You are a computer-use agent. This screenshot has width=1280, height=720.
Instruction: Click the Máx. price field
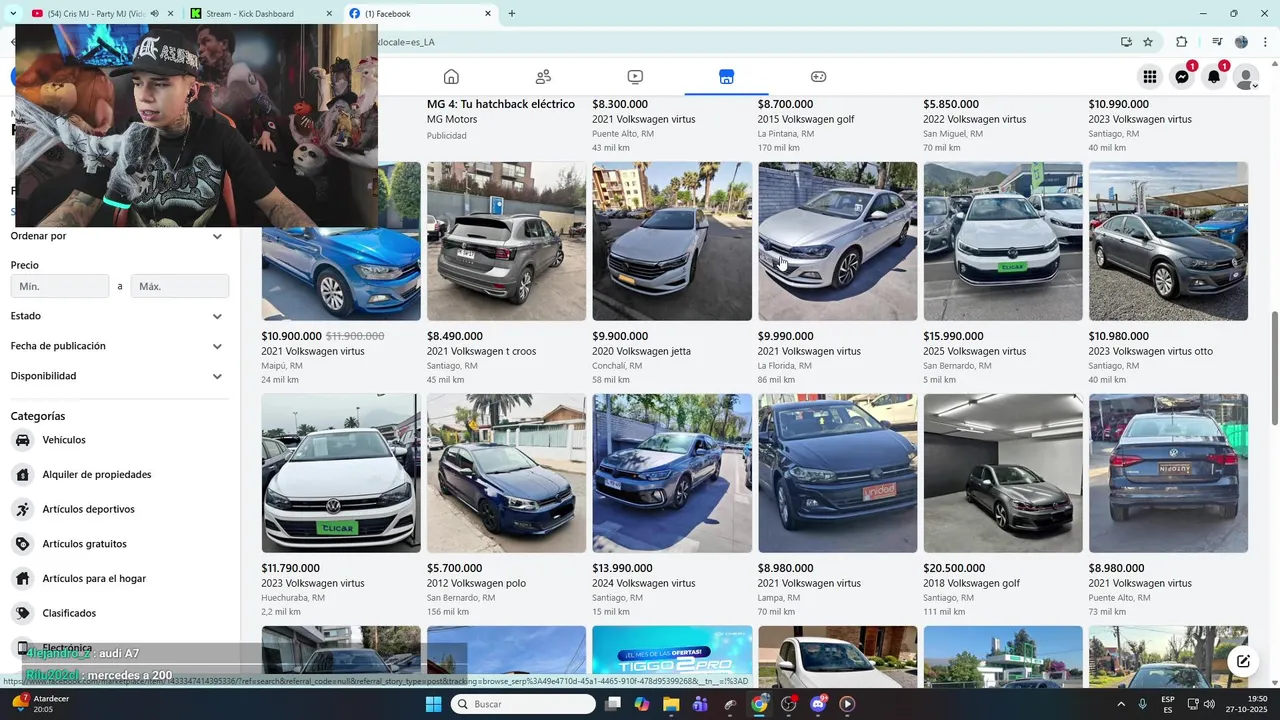coord(180,286)
